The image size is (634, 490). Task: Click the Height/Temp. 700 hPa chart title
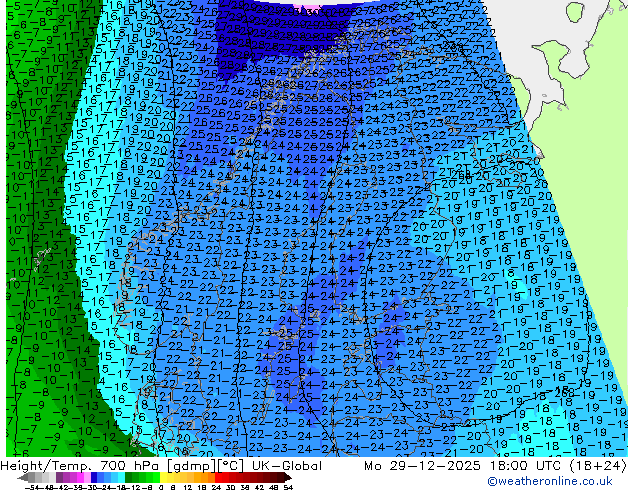click(x=161, y=466)
